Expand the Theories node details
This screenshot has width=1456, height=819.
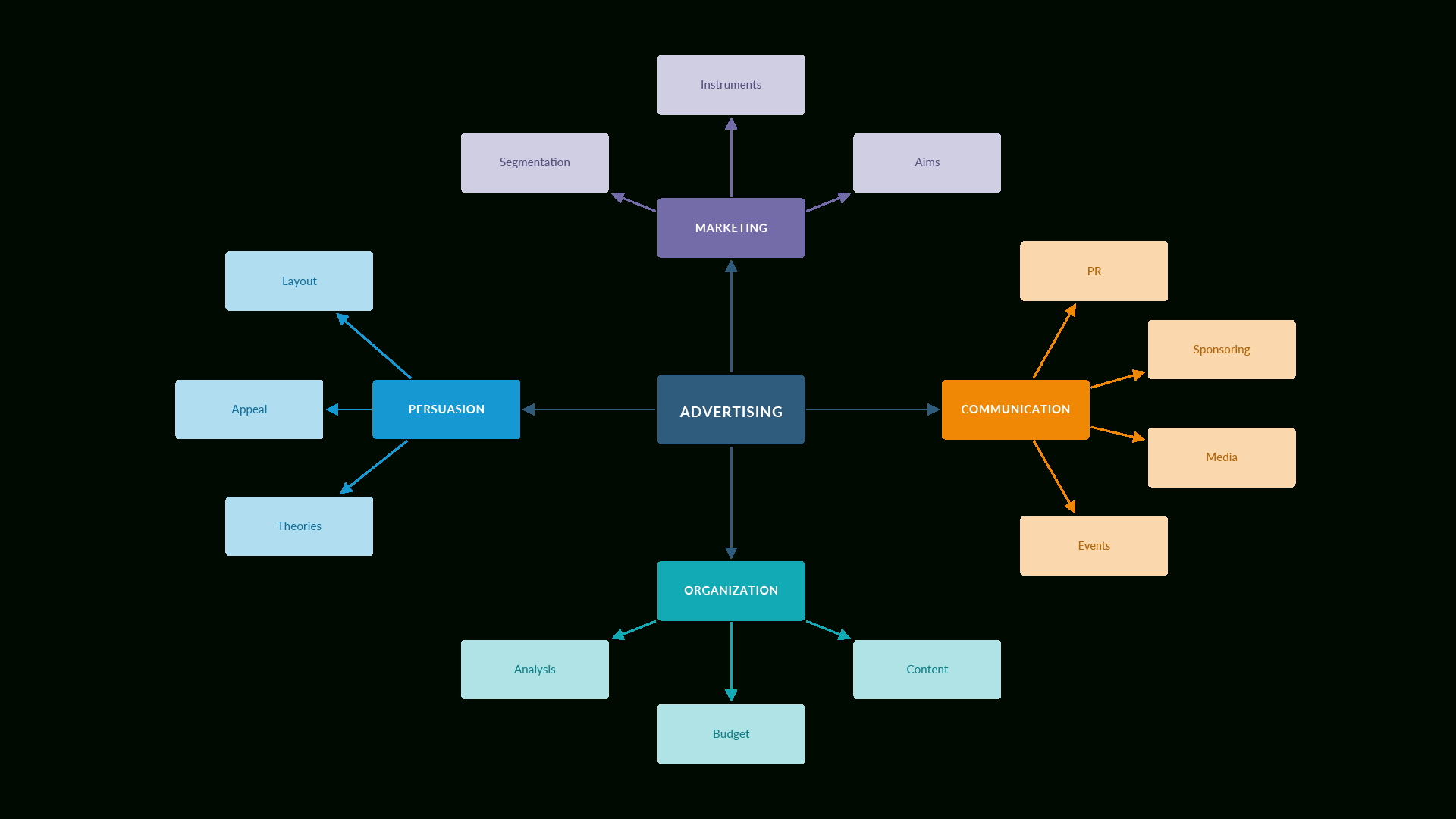(x=299, y=525)
